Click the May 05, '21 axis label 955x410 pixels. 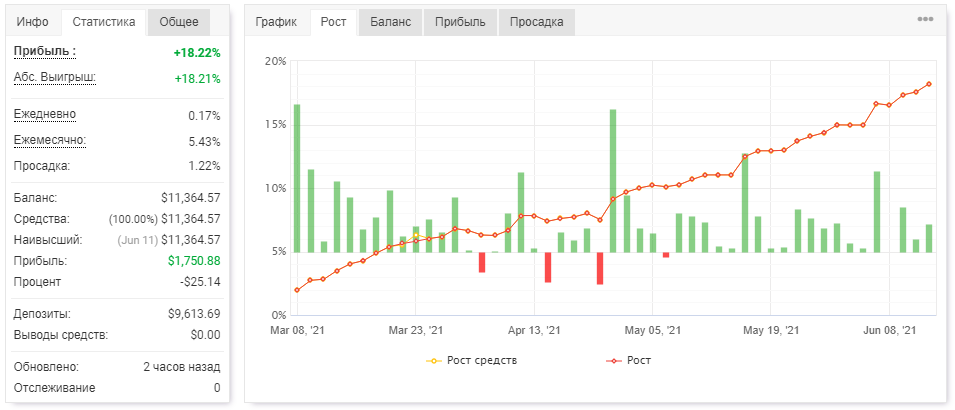point(653,331)
